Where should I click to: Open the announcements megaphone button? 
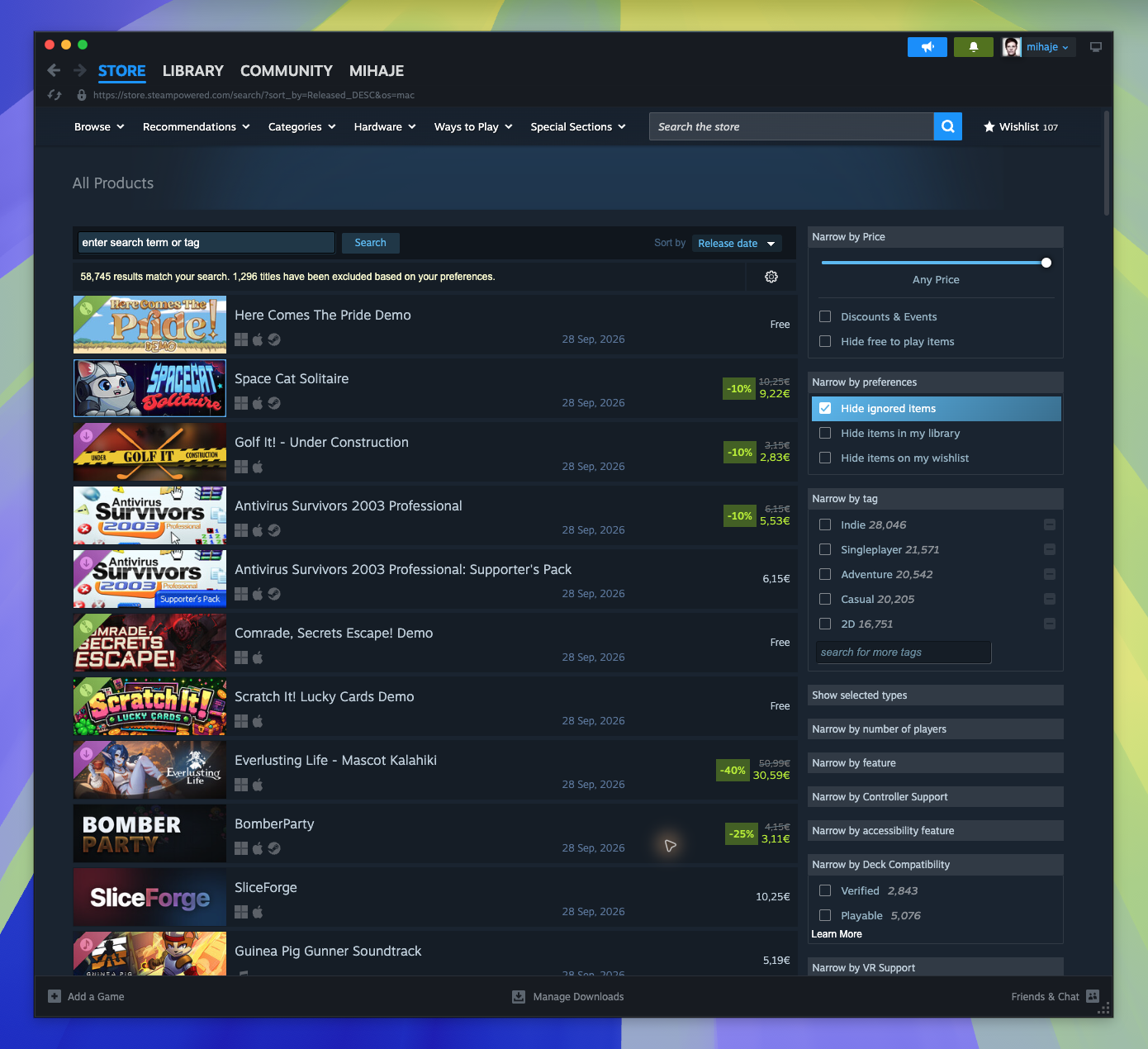pyautogui.click(x=927, y=47)
